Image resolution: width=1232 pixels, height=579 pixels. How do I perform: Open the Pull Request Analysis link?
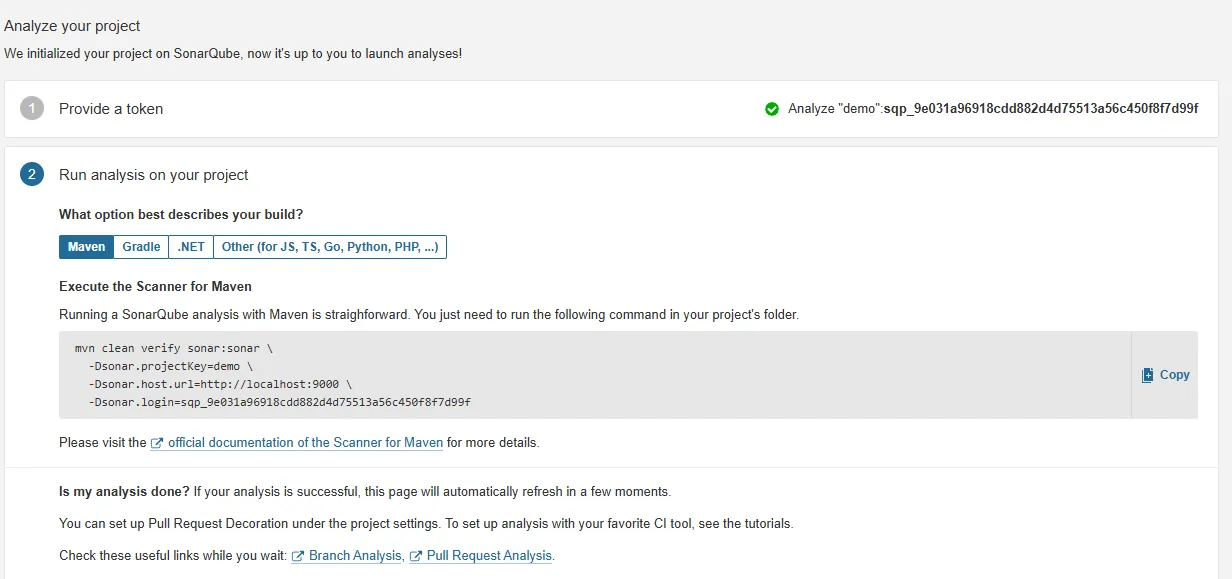489,555
